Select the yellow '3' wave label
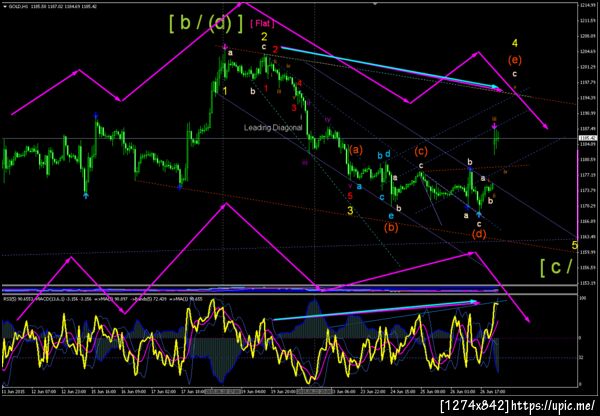This screenshot has height=416, width=600. click(350, 210)
